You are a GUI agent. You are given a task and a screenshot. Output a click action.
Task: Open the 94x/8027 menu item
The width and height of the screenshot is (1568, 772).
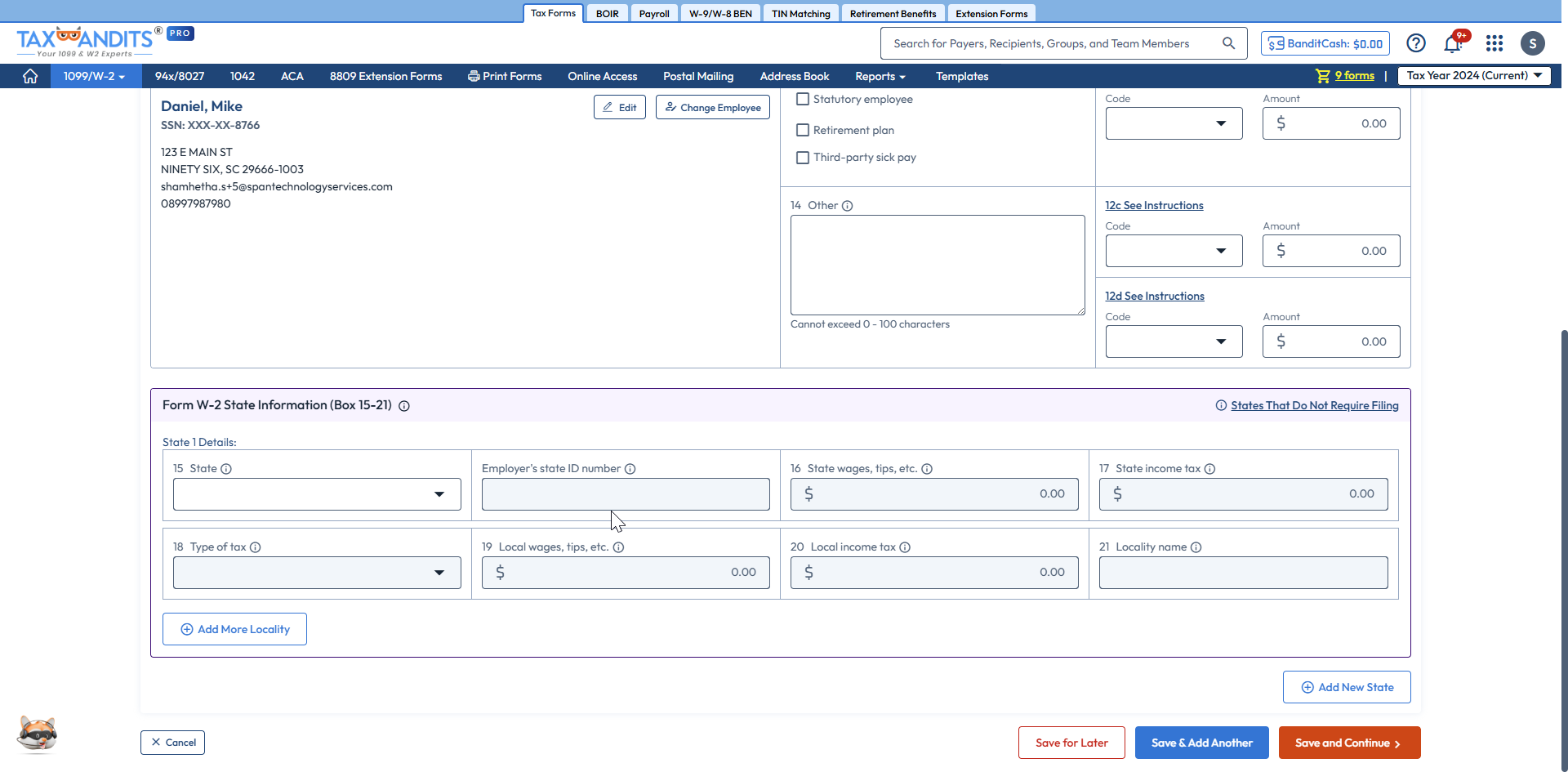pyautogui.click(x=180, y=76)
